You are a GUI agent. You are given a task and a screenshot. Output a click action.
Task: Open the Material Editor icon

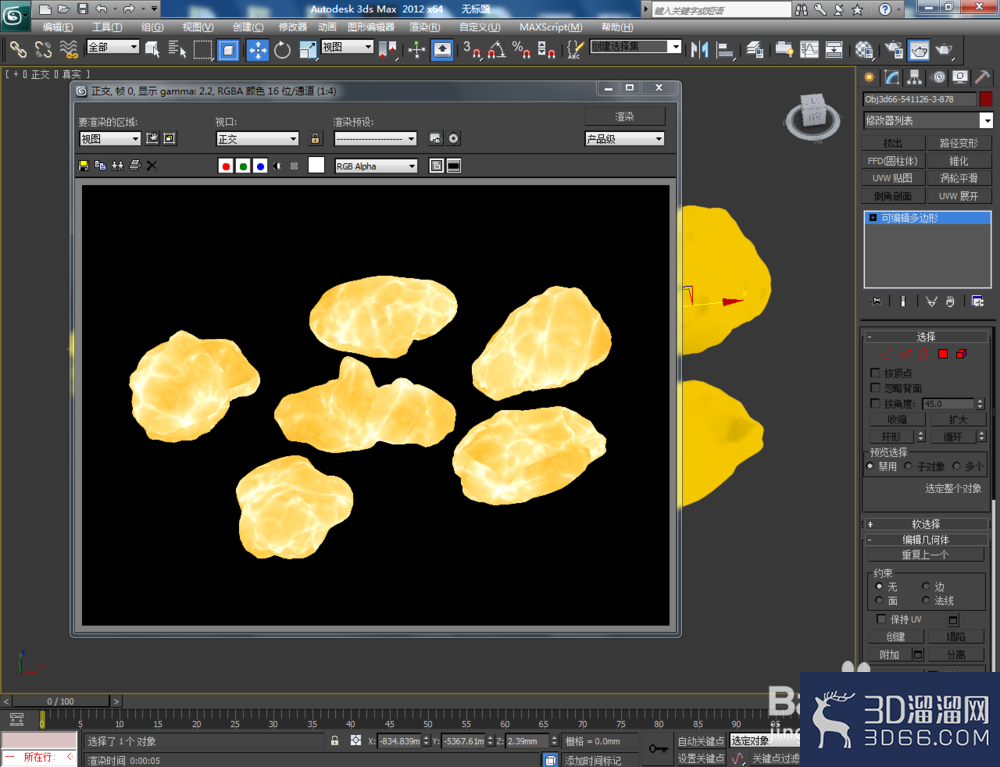(864, 50)
